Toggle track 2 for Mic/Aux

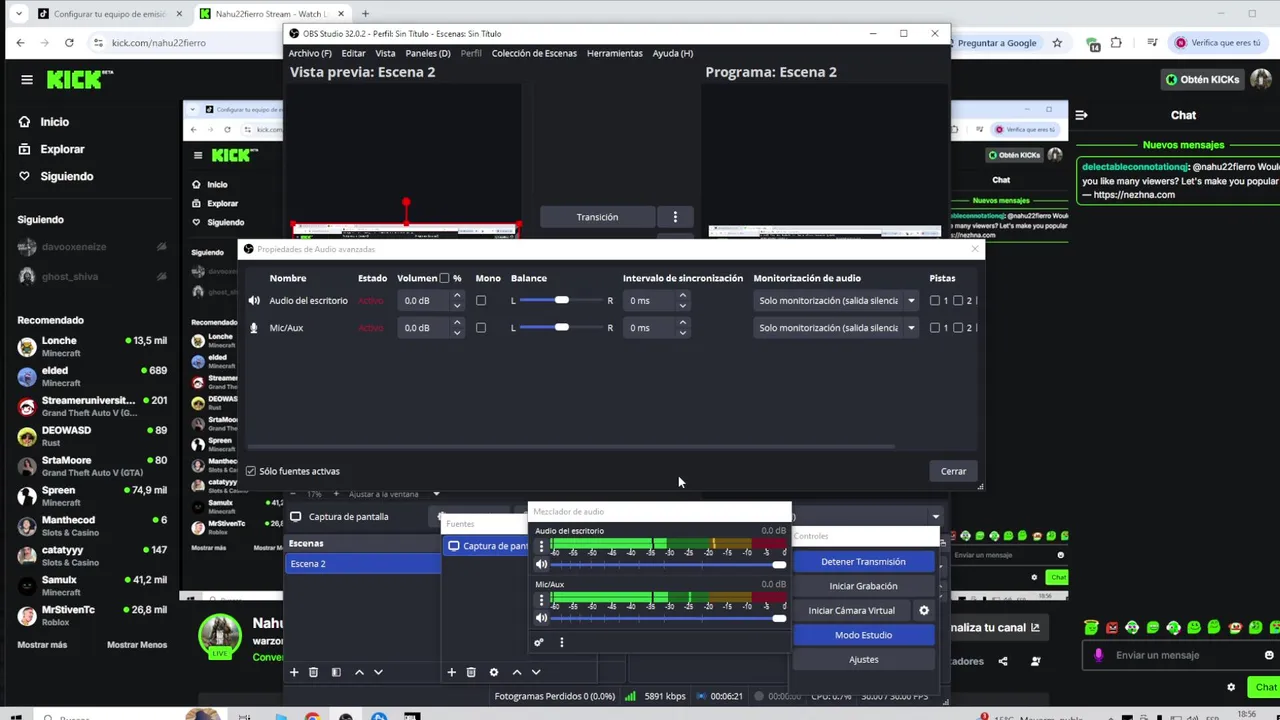958,328
